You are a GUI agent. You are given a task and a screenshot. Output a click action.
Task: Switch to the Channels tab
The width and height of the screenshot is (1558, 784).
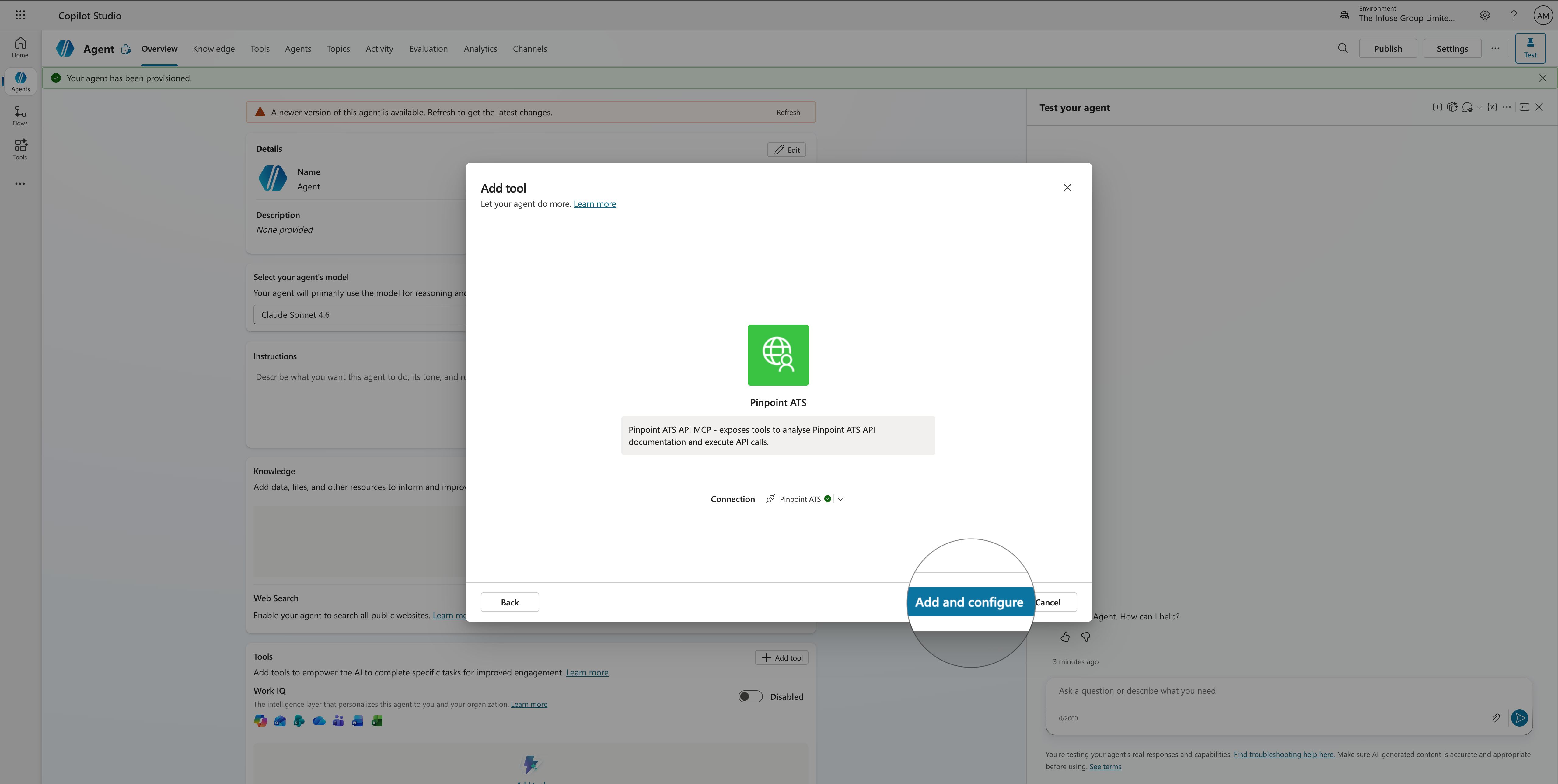530,49
